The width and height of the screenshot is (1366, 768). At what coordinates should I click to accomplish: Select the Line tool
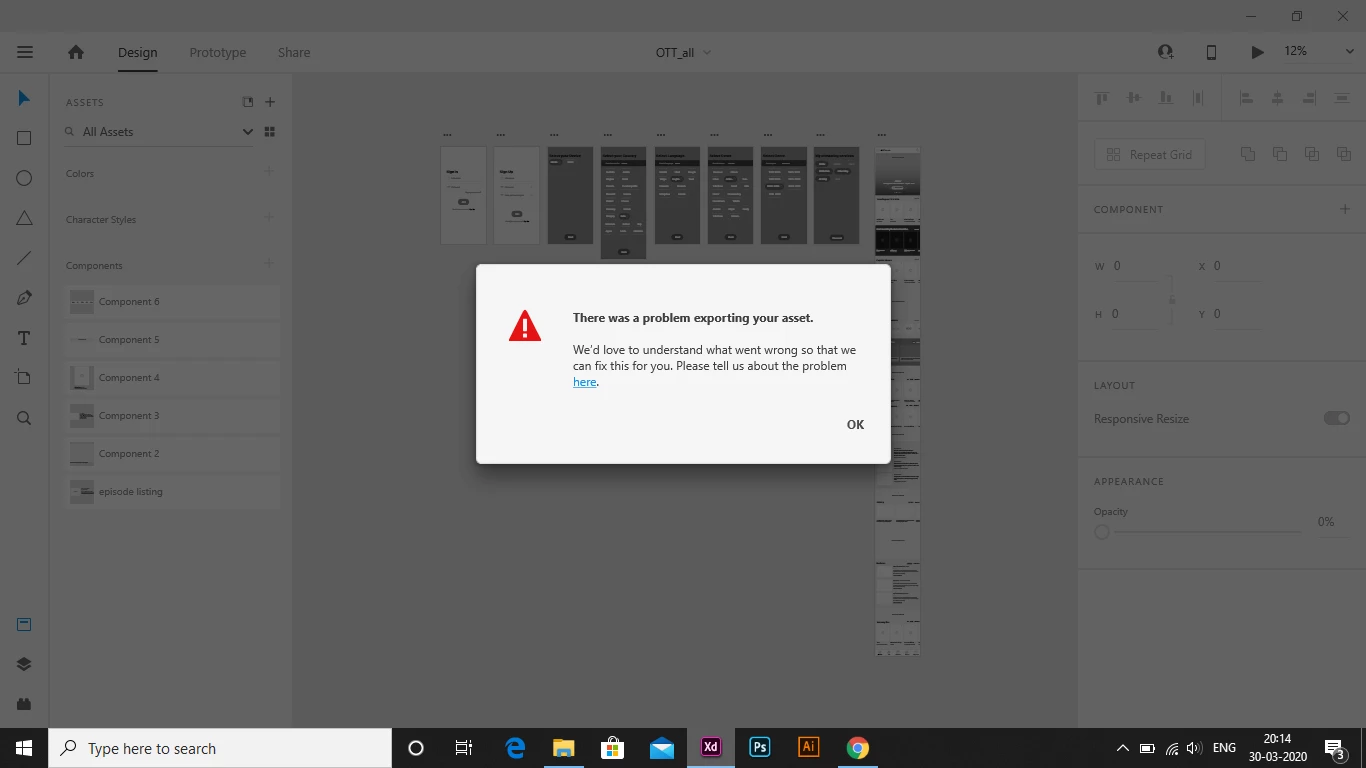(24, 258)
